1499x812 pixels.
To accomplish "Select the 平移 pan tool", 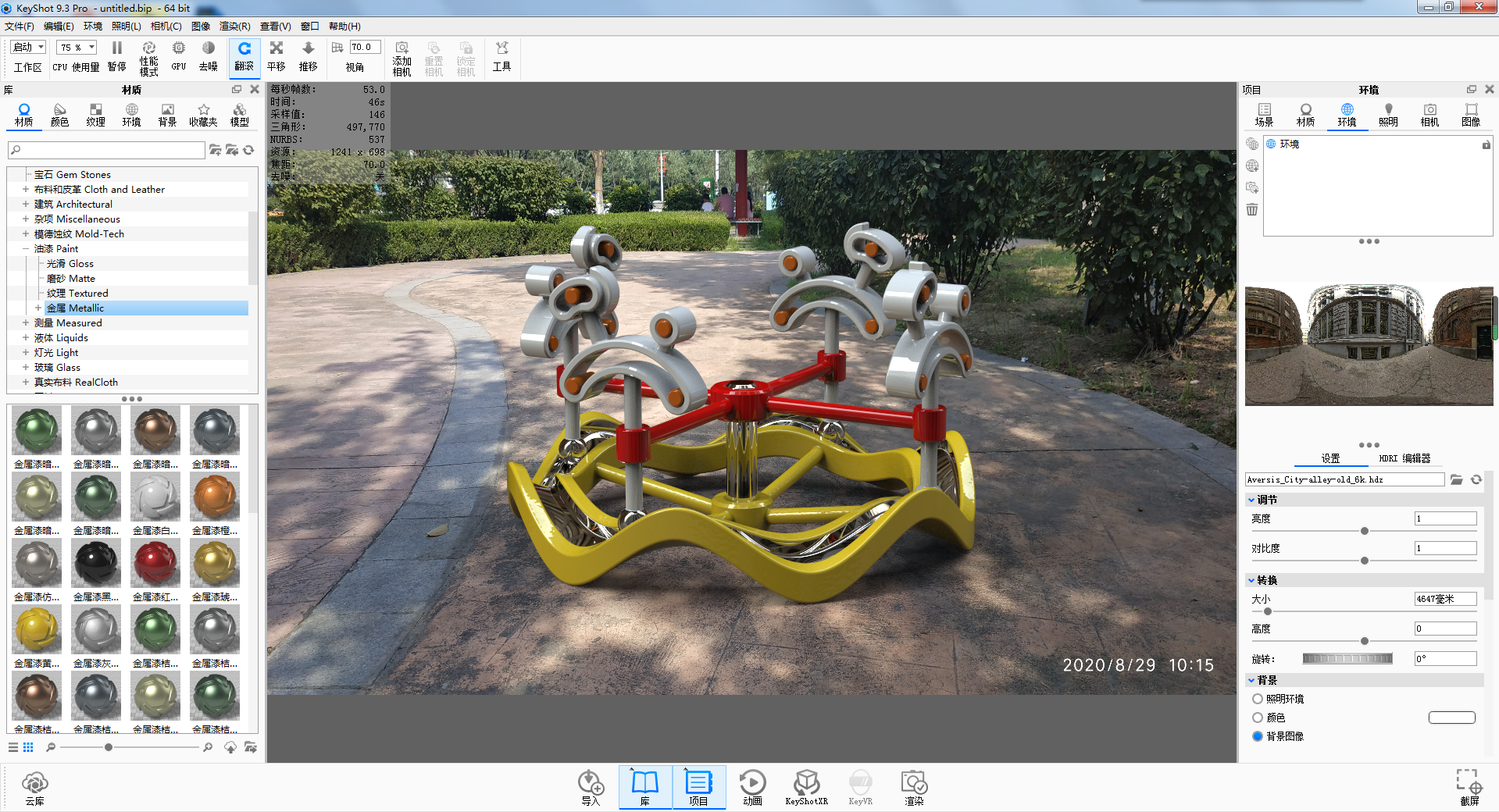I will point(277,57).
